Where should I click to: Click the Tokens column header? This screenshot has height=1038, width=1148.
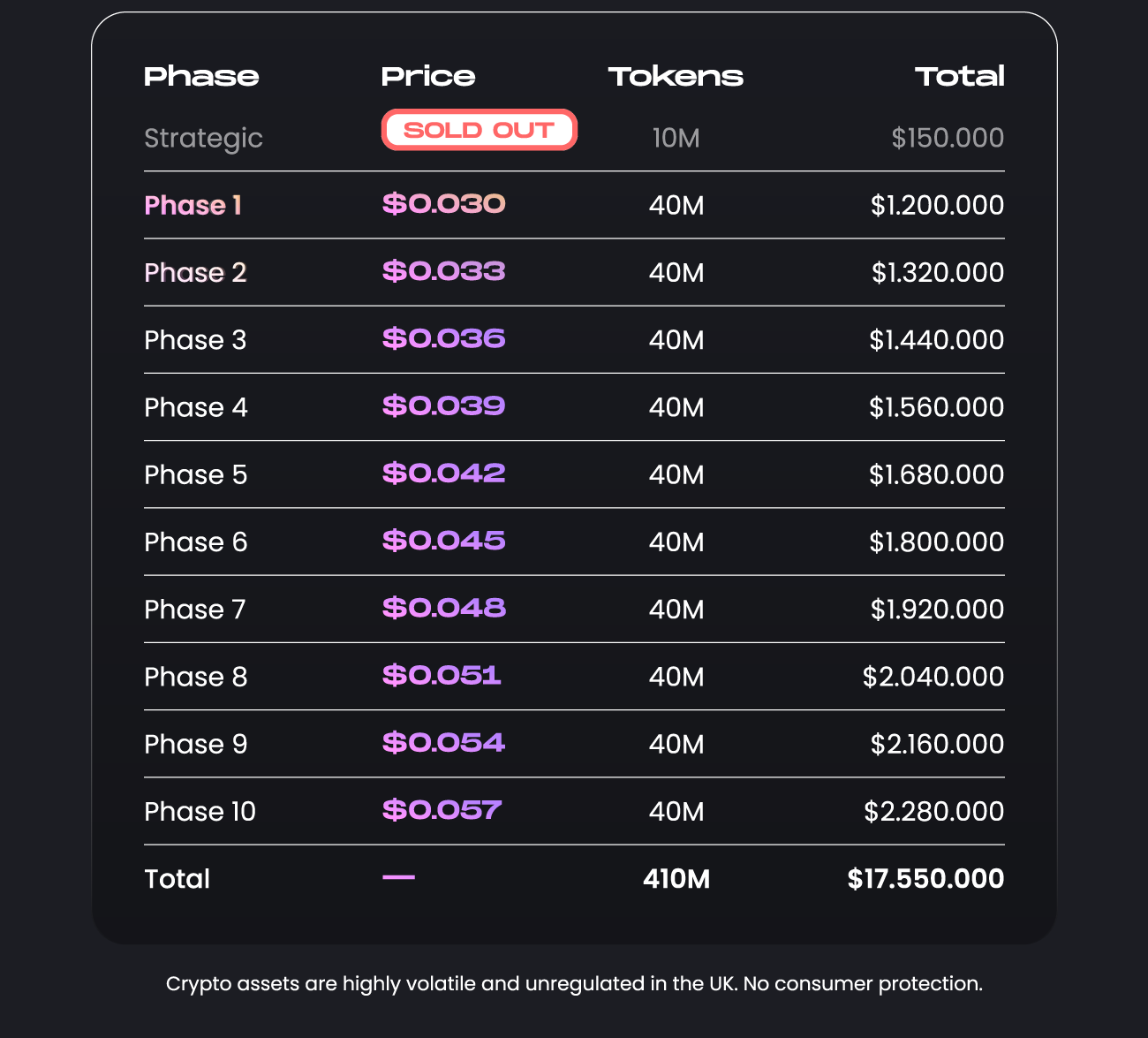(676, 77)
